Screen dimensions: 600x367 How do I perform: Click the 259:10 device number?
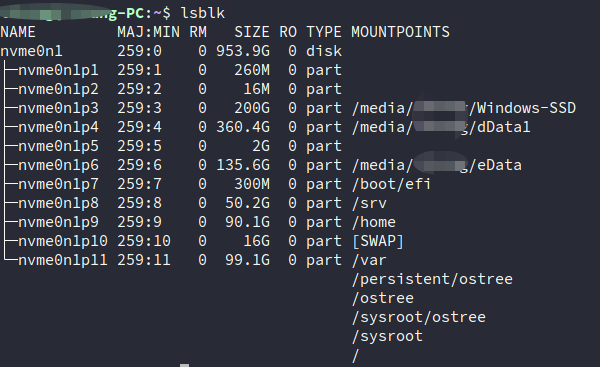click(144, 241)
